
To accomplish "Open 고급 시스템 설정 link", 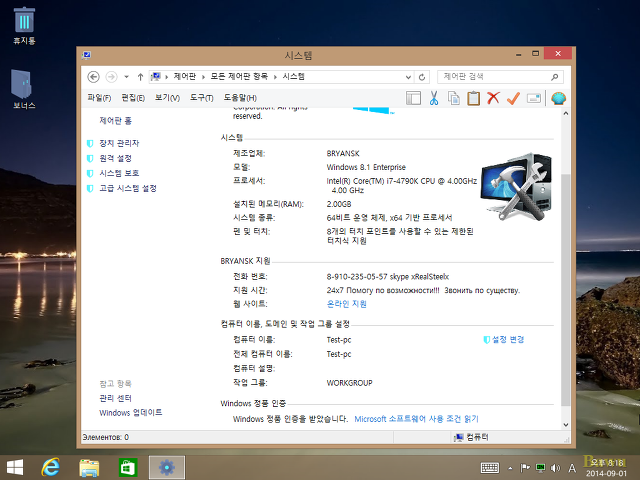I will (128, 188).
